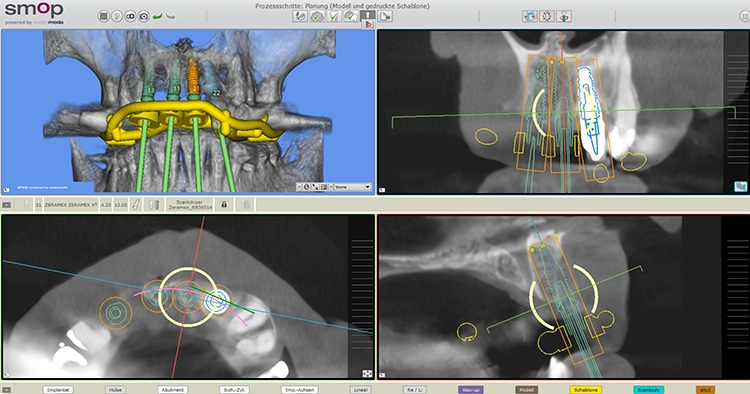Click the grayed trash delete icon
The width and height of the screenshot is (750, 394).
point(247,205)
